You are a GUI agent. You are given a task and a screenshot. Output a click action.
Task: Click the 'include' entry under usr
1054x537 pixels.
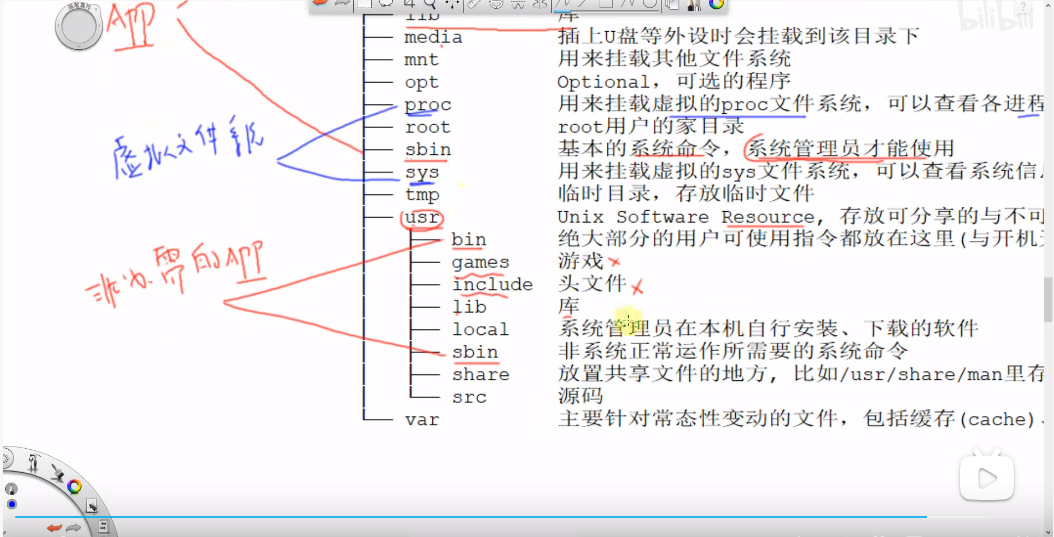(x=492, y=285)
